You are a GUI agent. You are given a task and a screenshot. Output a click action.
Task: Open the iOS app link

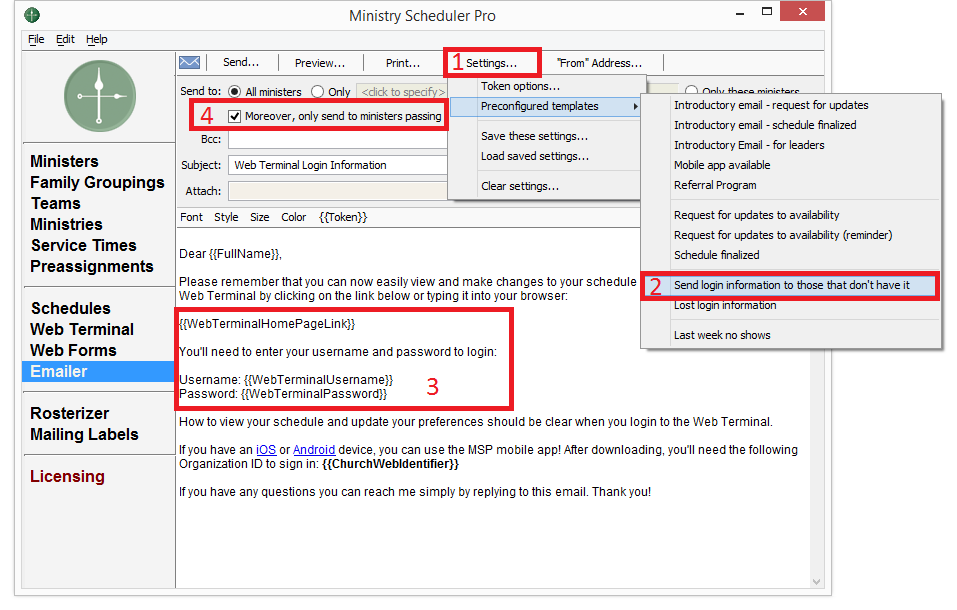pos(265,450)
